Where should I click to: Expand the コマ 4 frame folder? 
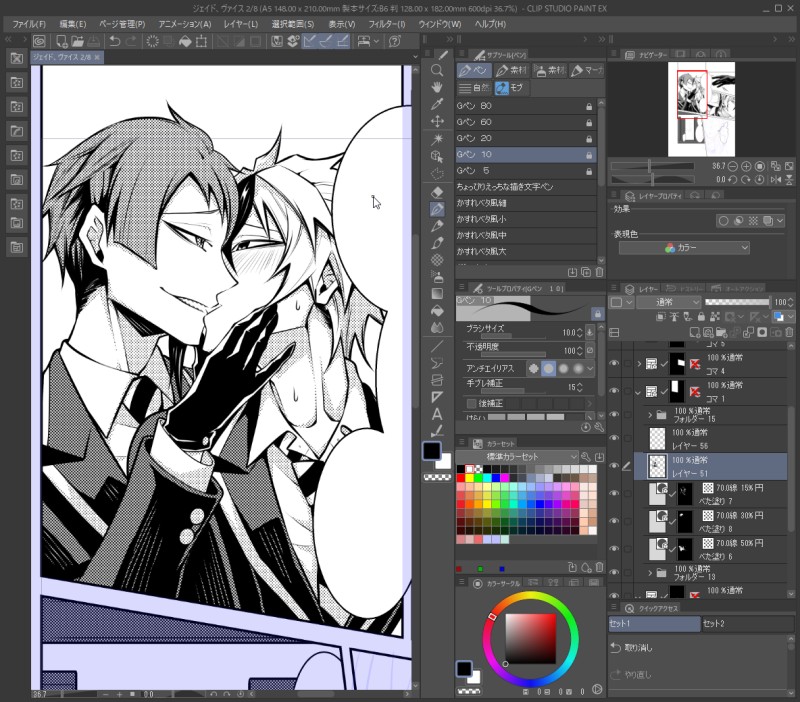point(639,364)
